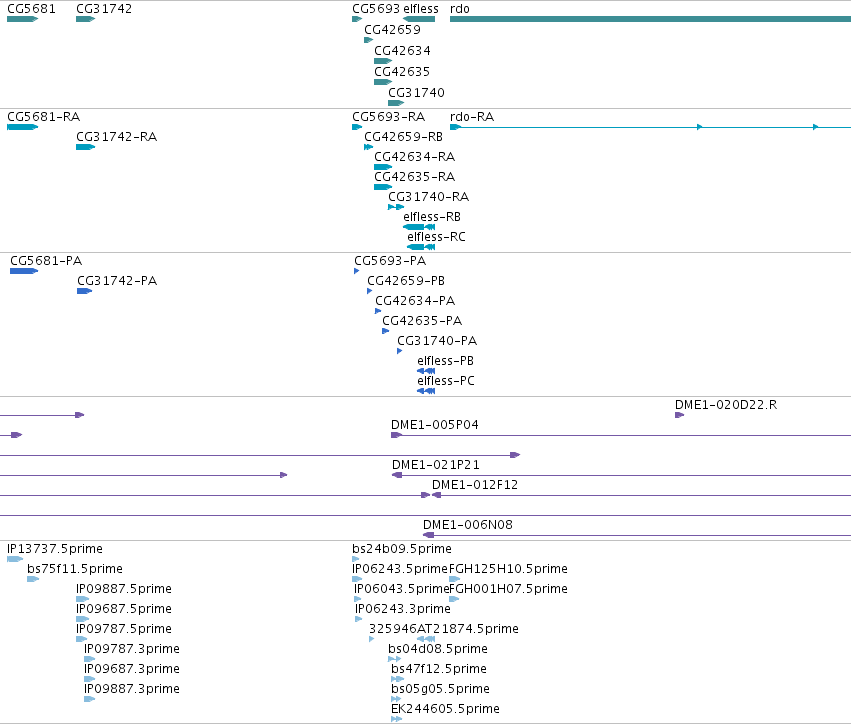Click EST IP09787.5prime

[x=124, y=630]
